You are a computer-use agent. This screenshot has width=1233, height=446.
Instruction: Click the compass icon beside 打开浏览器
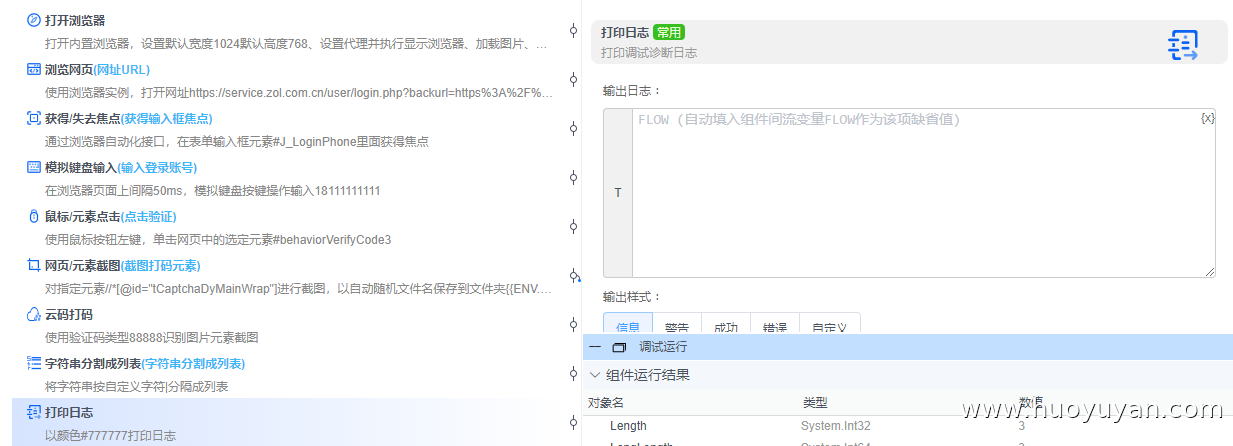(34, 20)
